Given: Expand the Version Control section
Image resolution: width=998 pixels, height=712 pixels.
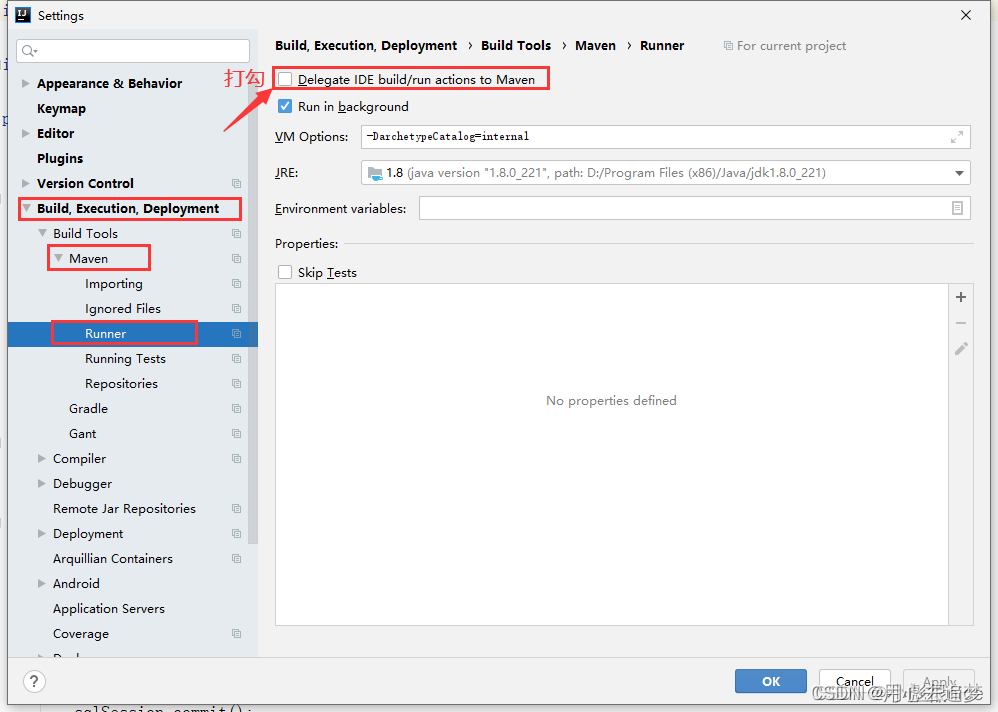Looking at the screenshot, I should (25, 183).
